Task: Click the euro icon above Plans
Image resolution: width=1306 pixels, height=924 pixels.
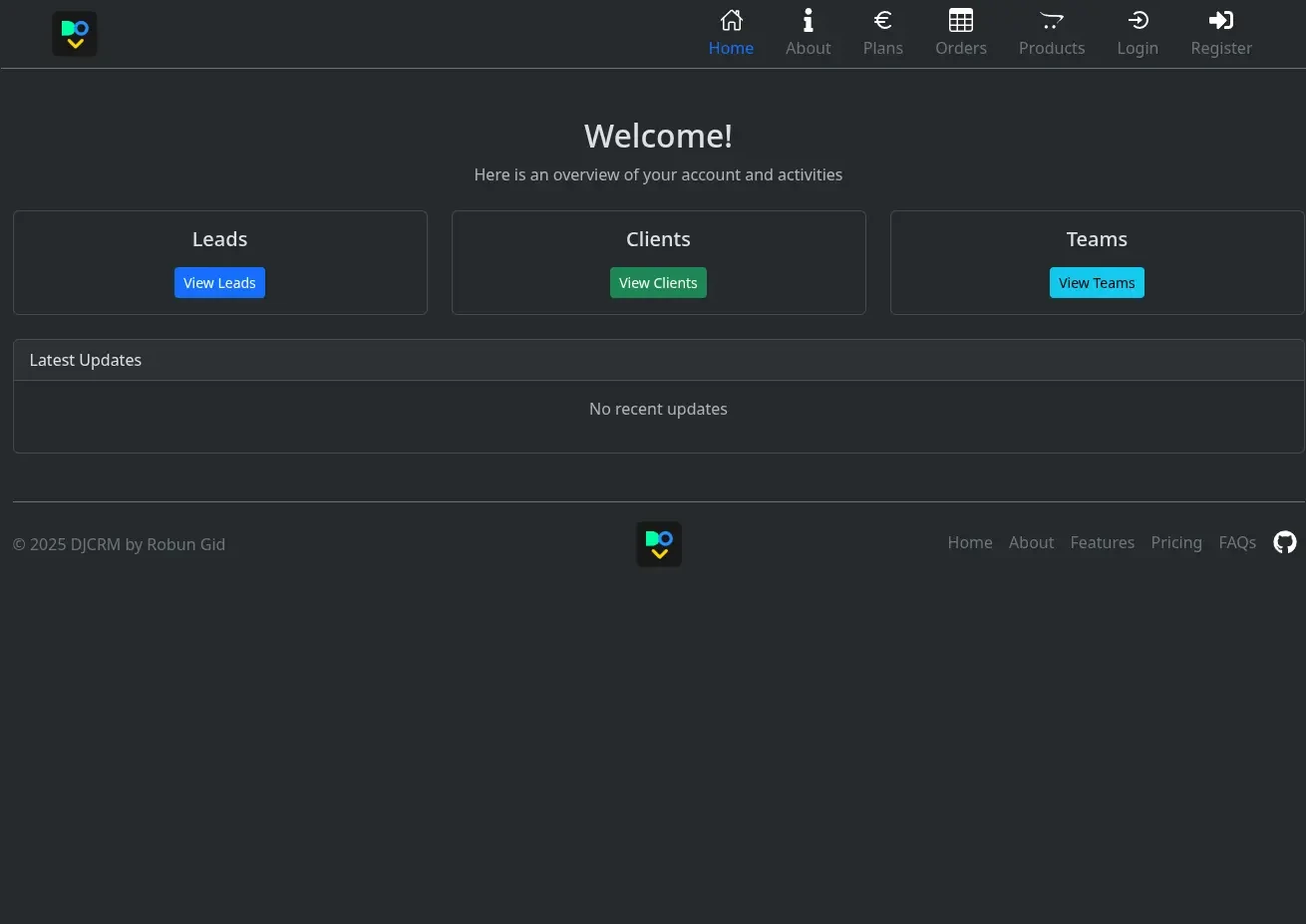Action: [882, 20]
